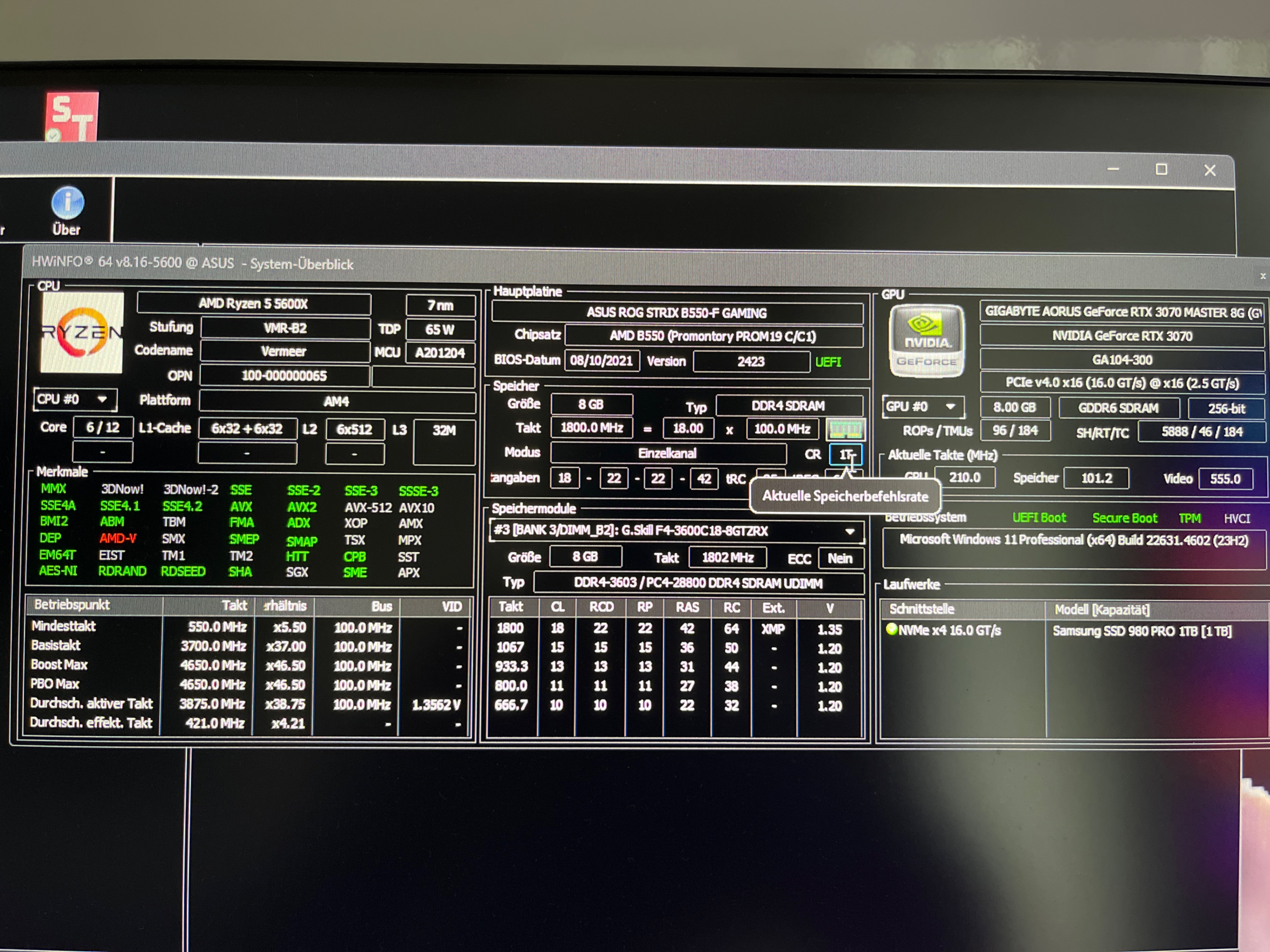The image size is (1270, 952).
Task: Click the NVIDIA GeForce logo
Action: coord(926,340)
